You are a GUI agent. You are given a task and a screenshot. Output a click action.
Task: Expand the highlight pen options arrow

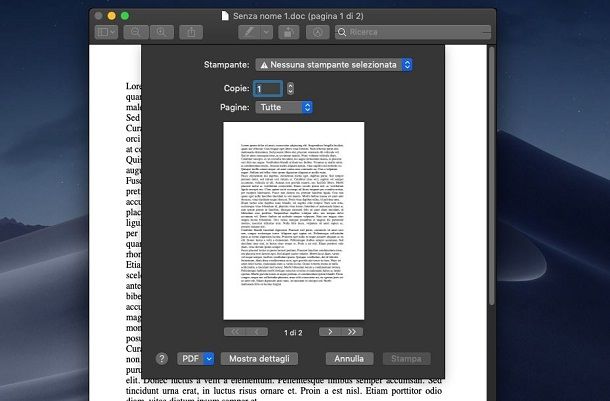pyautogui.click(x=266, y=32)
